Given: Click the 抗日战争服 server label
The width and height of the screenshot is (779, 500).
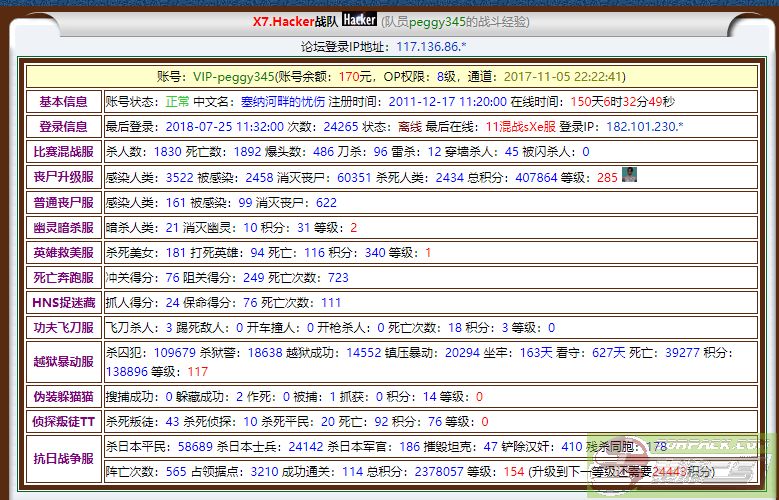Looking at the screenshot, I should click(63, 458).
